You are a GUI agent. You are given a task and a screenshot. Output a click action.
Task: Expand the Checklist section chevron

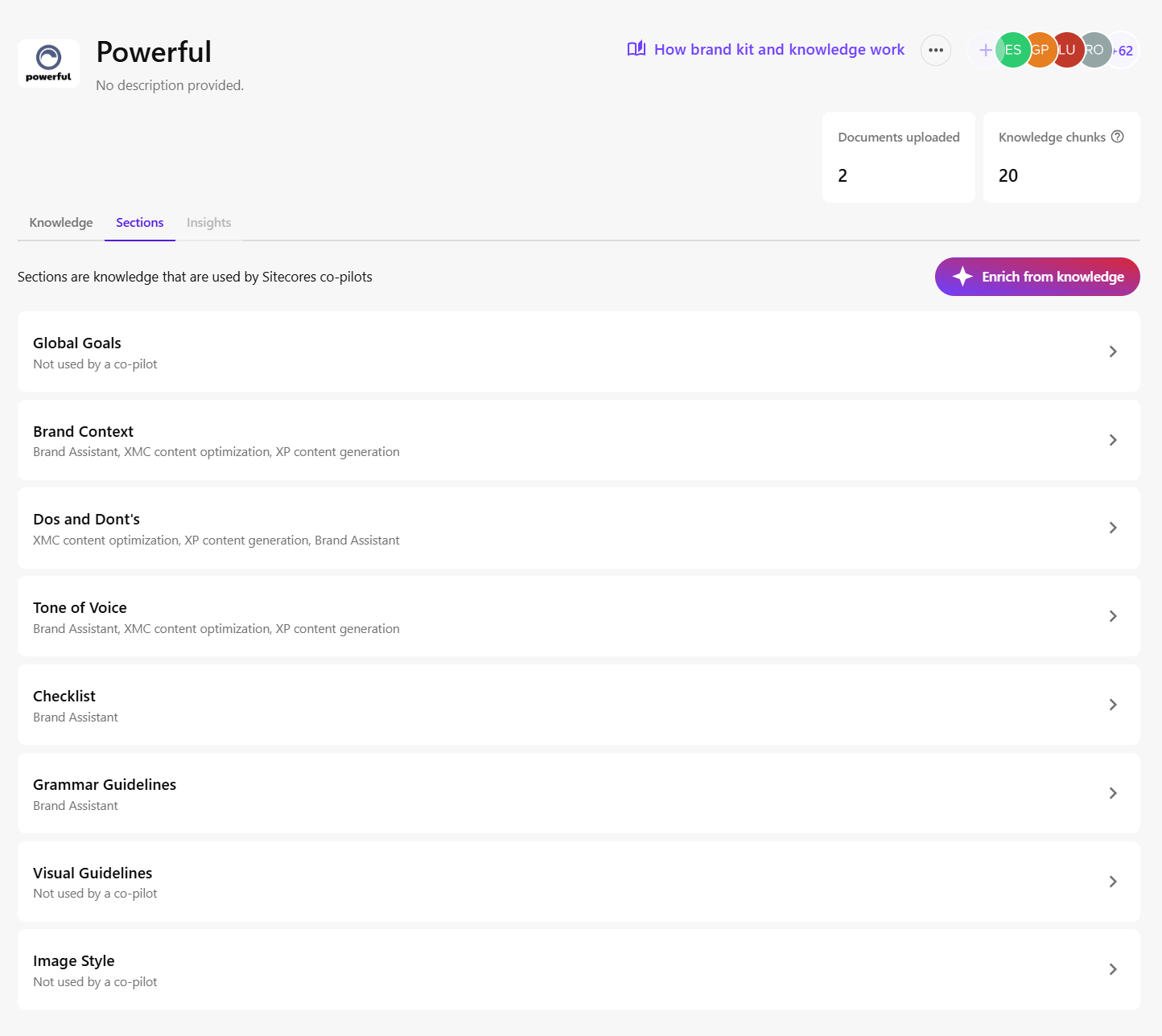tap(1113, 705)
